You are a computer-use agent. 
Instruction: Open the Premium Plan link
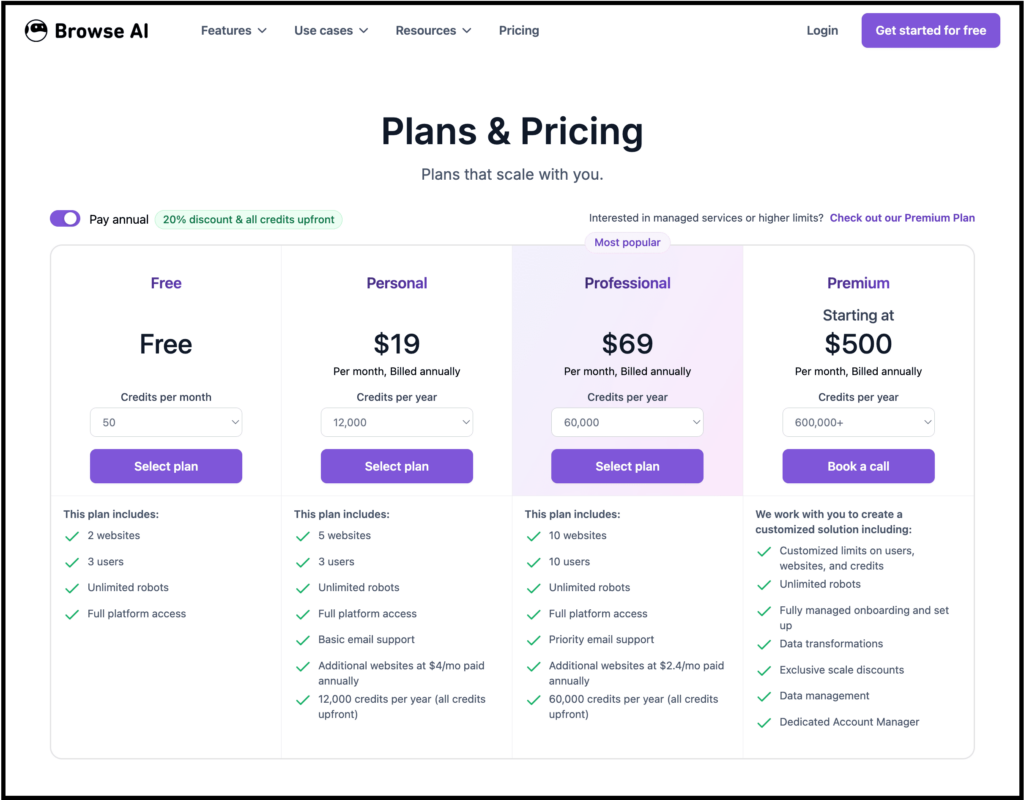pos(902,217)
